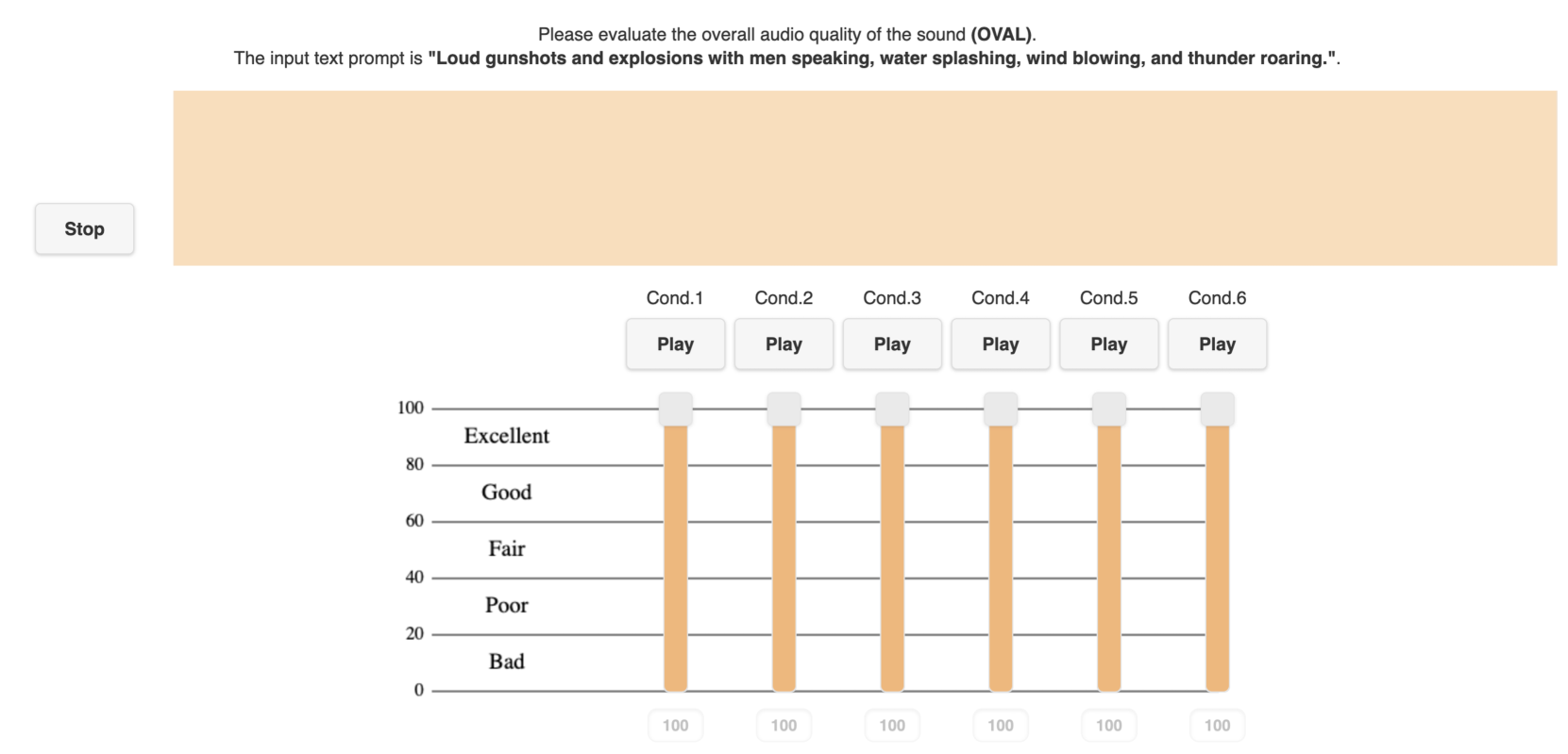This screenshot has width=1568, height=754.
Task: Focus the Cond.6 score input box
Action: point(1217,726)
